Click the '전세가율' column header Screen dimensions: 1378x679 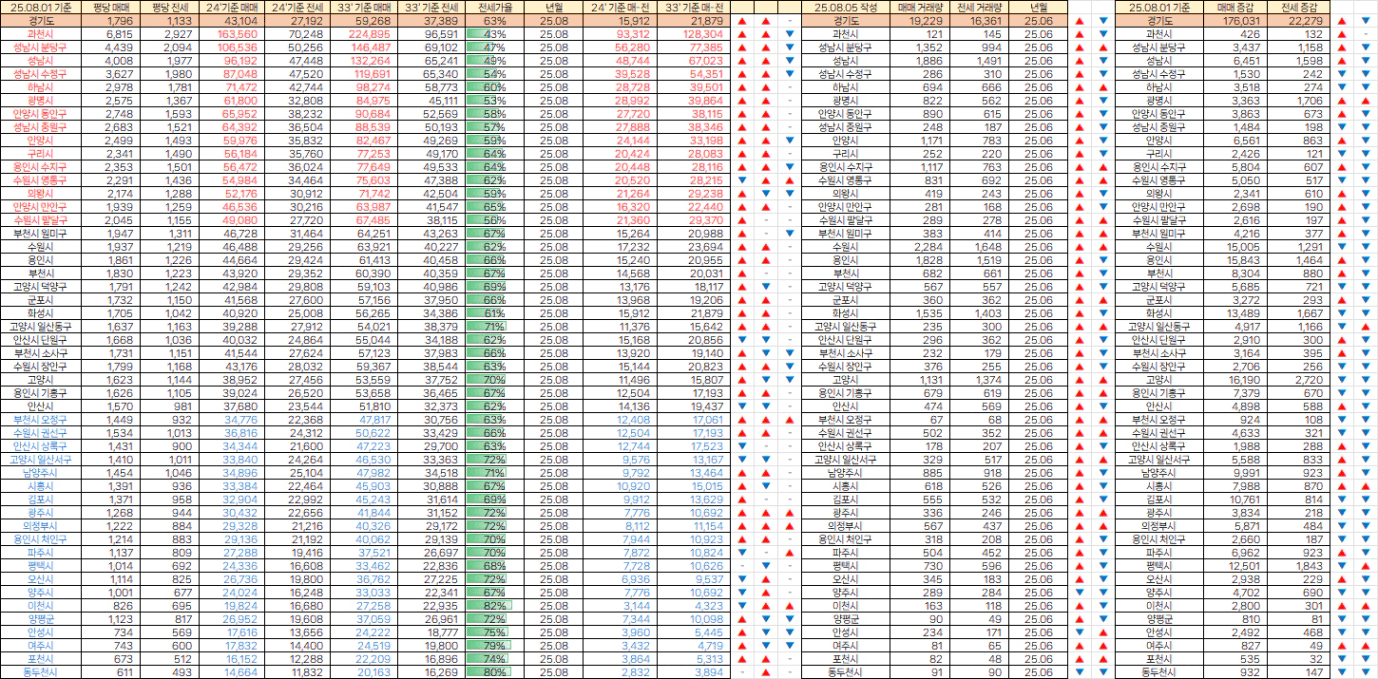pyautogui.click(x=493, y=7)
